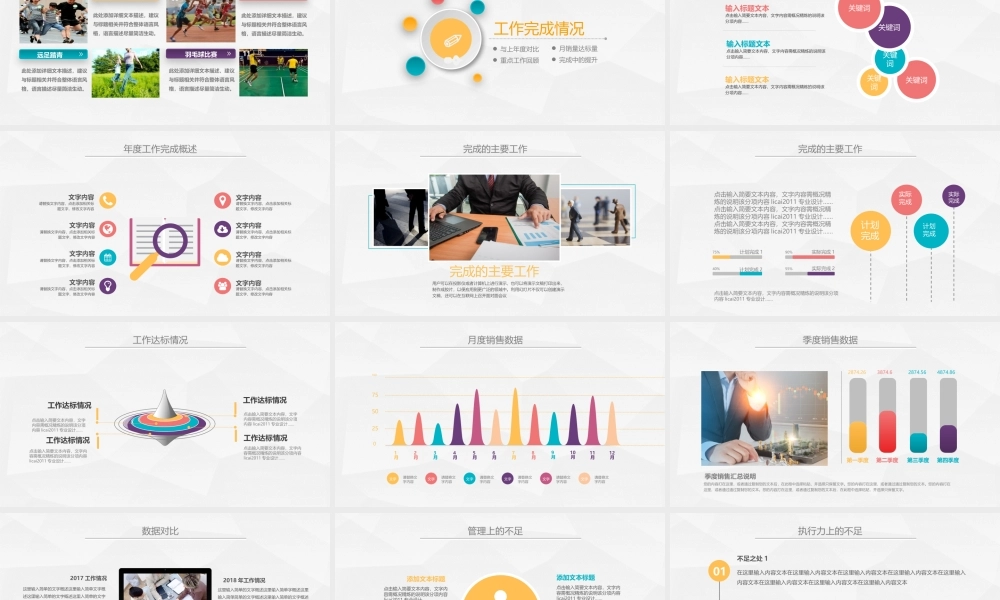Click the 2018 年工作情况 label

(x=244, y=580)
